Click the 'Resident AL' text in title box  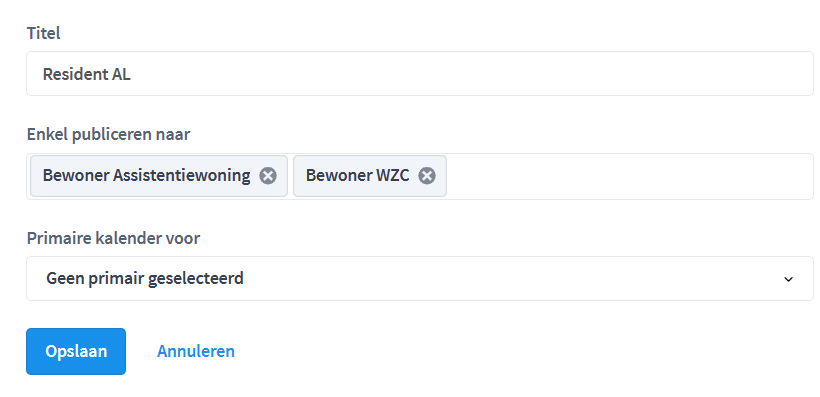87,74
